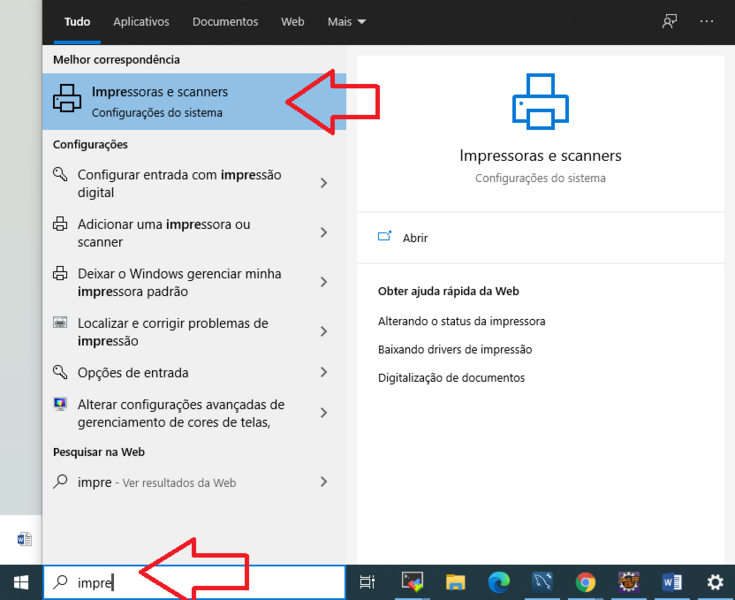Click printer icon next to Adicionar uma impressora
The height and width of the screenshot is (600, 735).
tap(60, 224)
